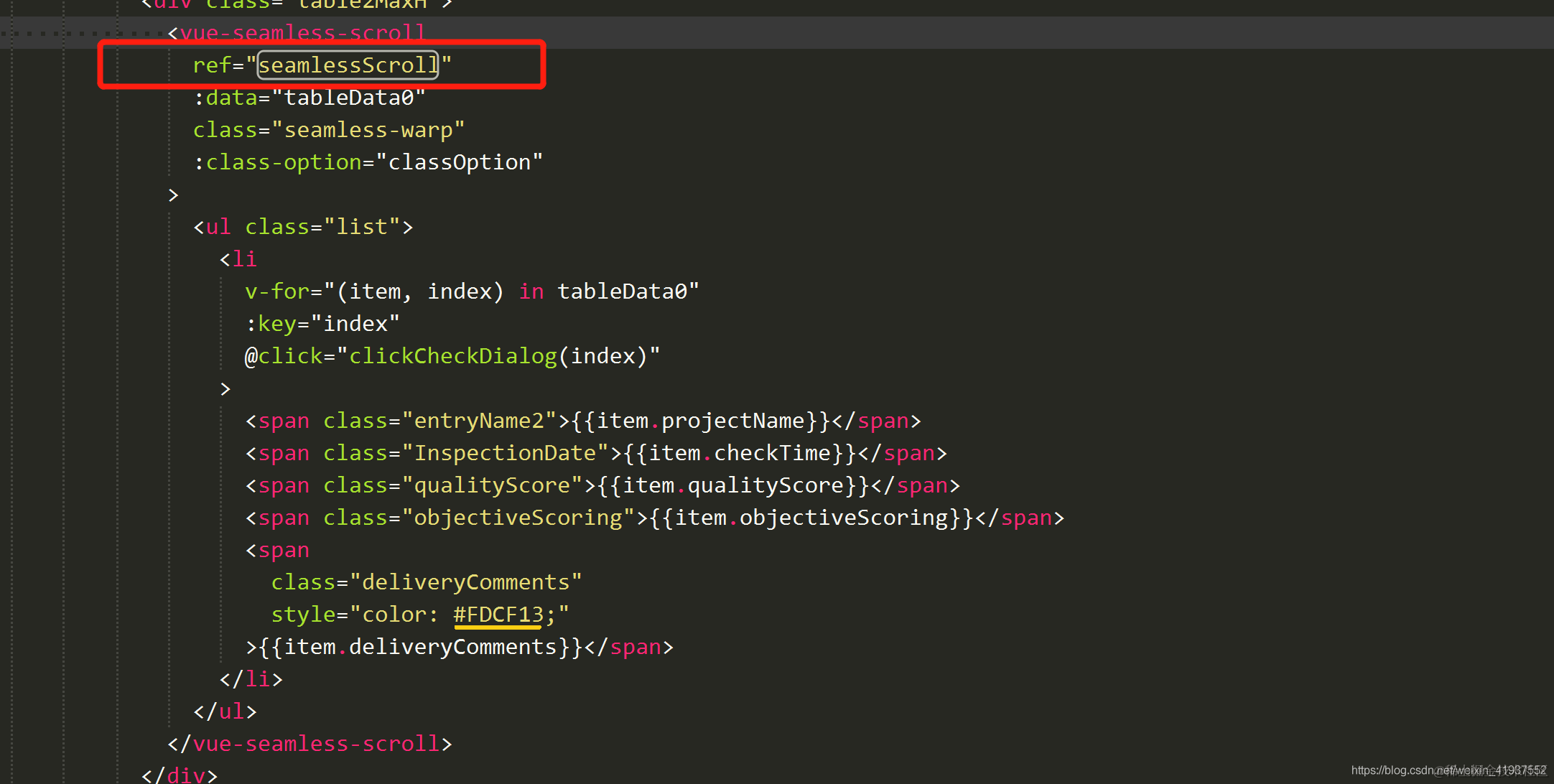Click the :key="index" attribute
This screenshot has height=784, width=1554.
(322, 324)
